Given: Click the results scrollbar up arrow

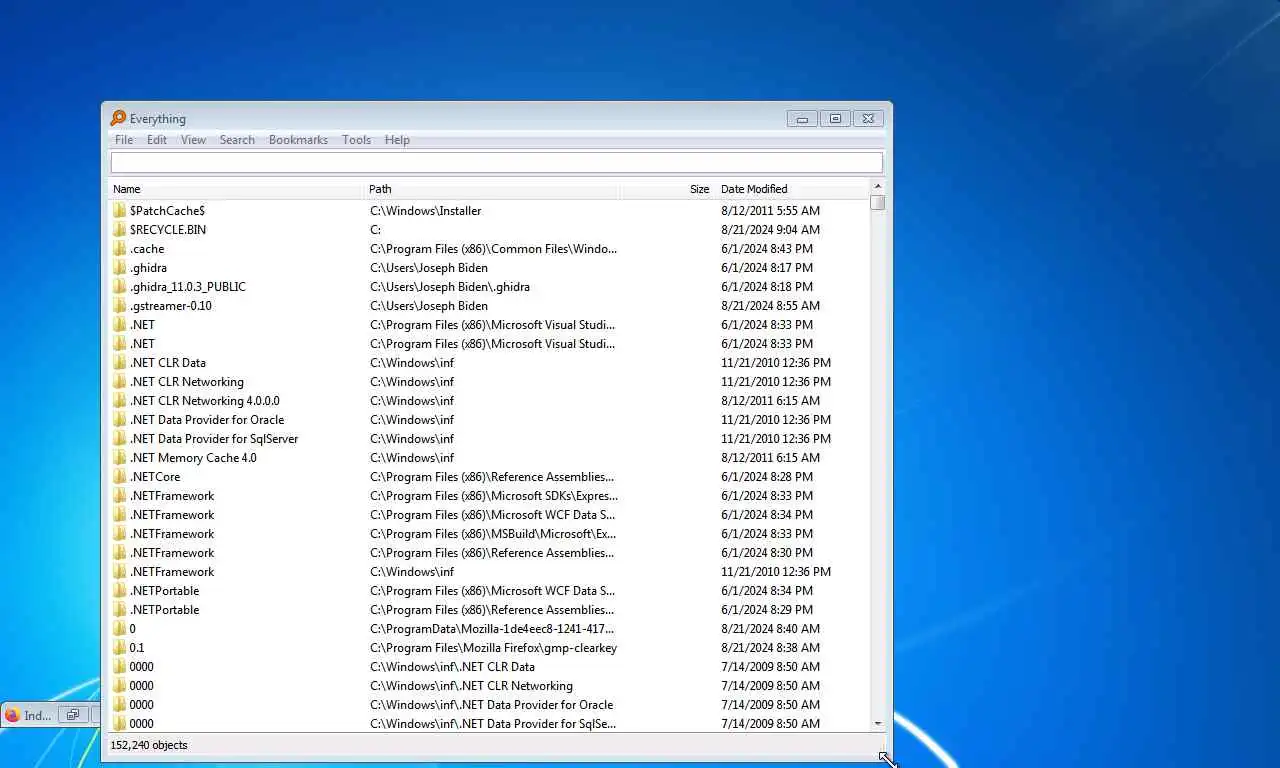Looking at the screenshot, I should tap(878, 187).
